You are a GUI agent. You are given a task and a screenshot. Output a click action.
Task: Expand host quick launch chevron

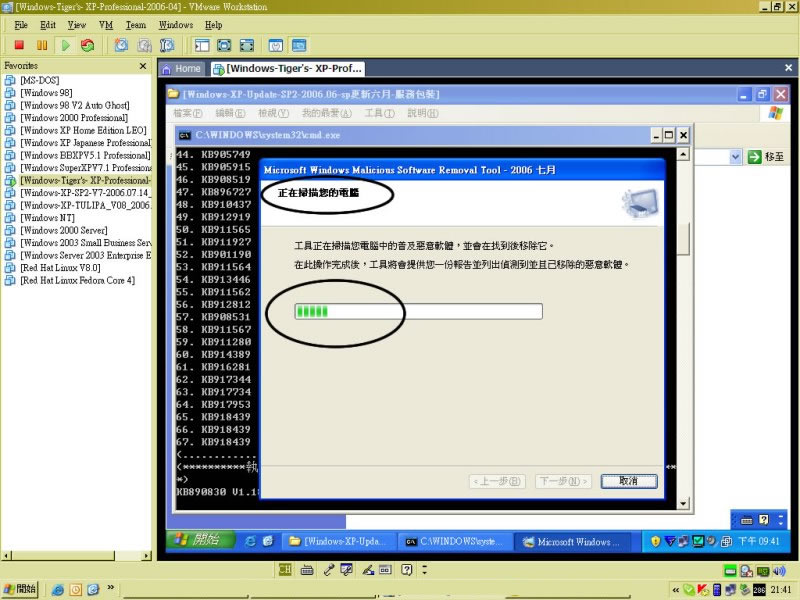coord(110,587)
